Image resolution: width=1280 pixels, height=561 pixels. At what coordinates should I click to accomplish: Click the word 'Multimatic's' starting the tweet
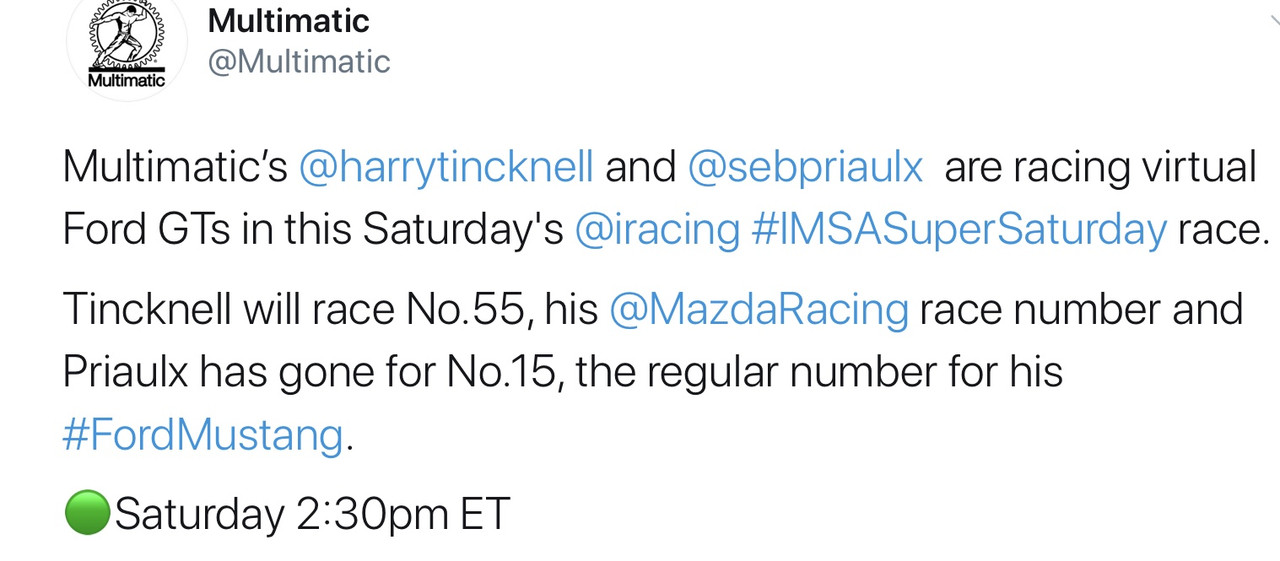[x=175, y=166]
